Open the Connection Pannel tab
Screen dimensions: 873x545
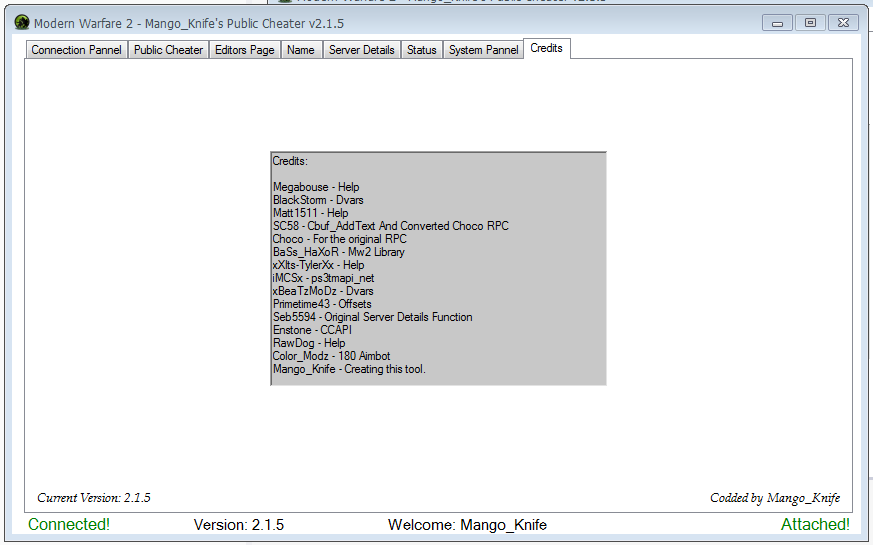76,50
